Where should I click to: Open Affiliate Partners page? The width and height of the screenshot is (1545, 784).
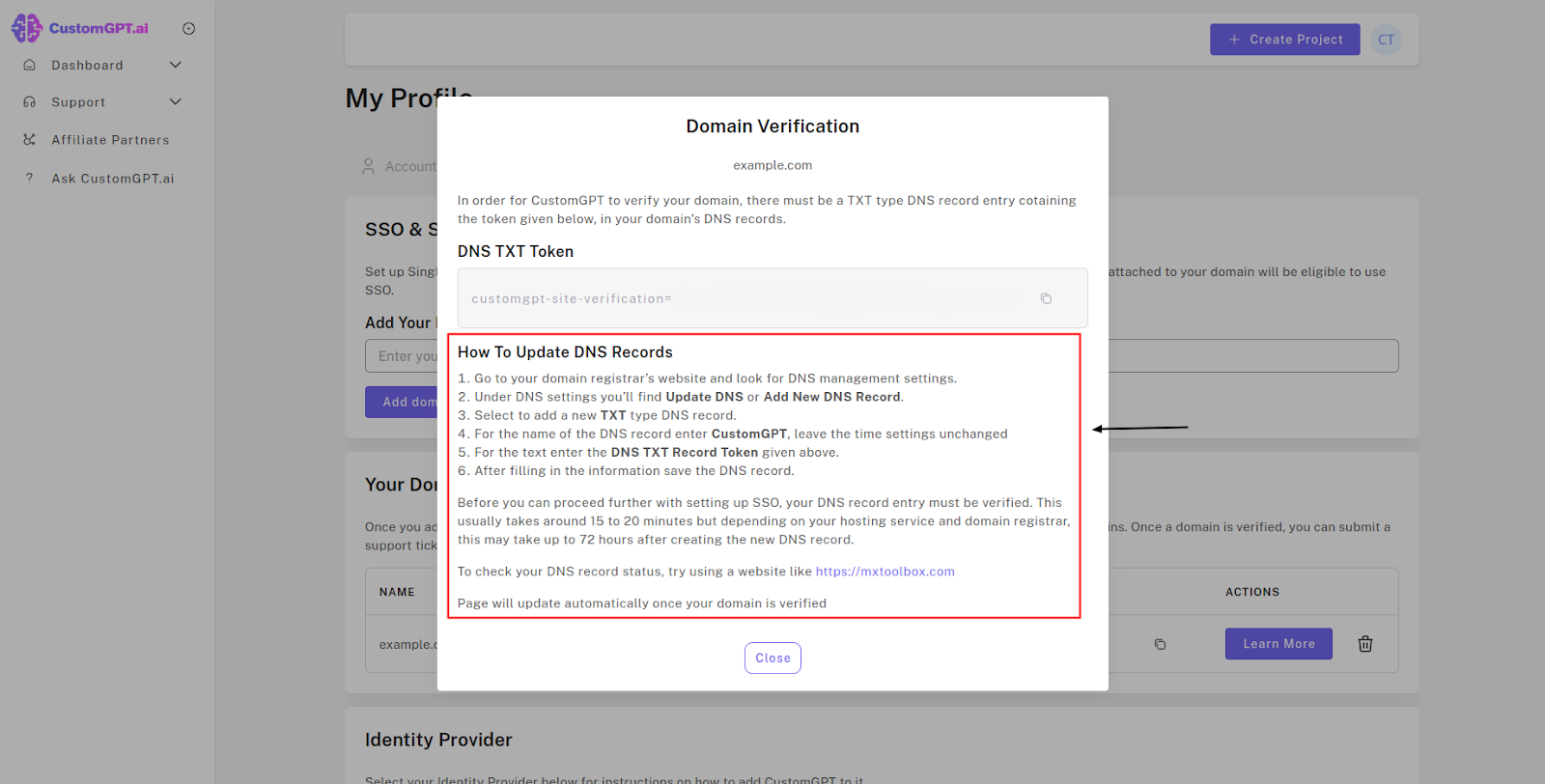[x=110, y=140]
